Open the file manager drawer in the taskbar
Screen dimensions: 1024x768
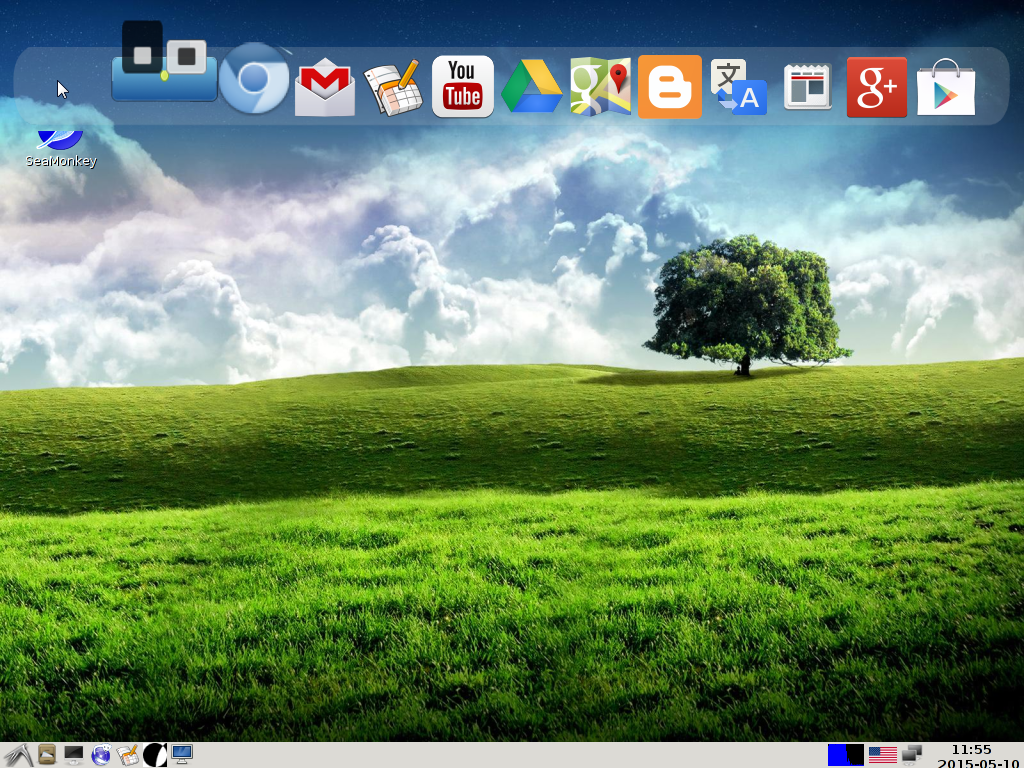tap(46, 755)
